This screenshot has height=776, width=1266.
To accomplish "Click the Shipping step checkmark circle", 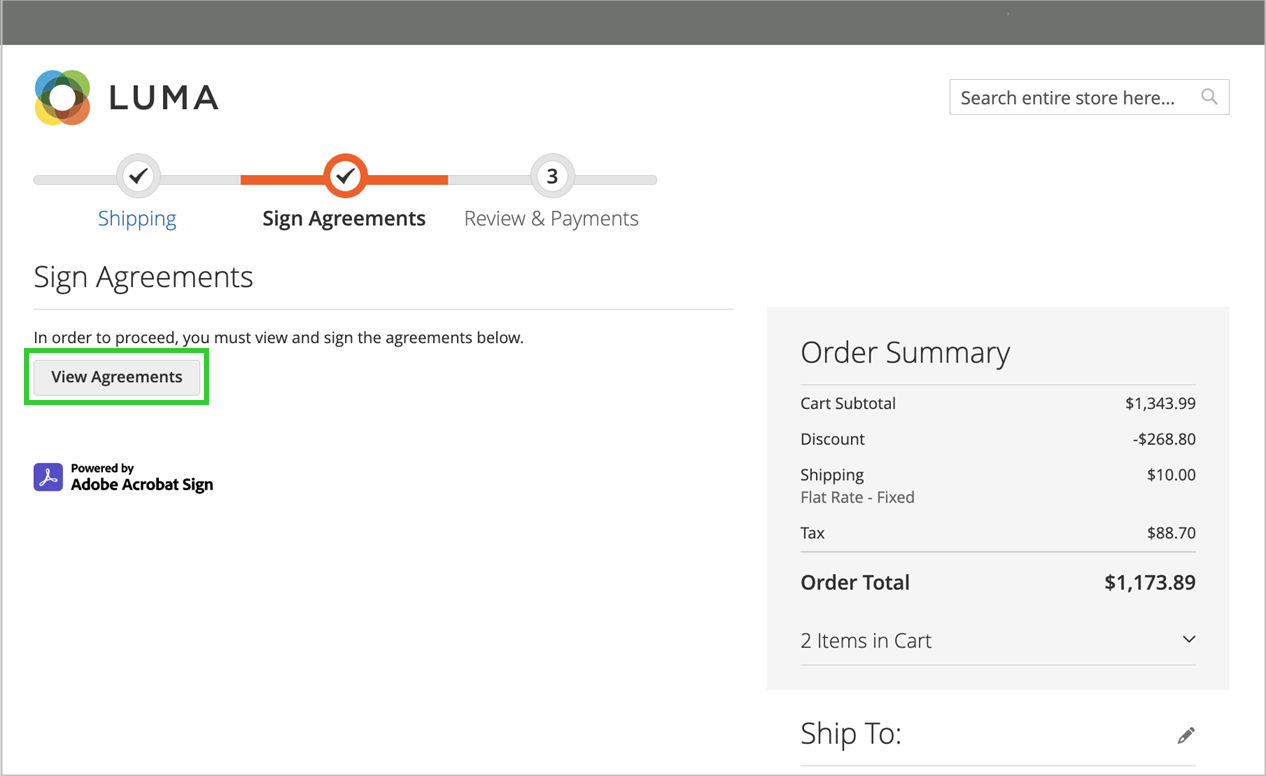I will (x=138, y=176).
